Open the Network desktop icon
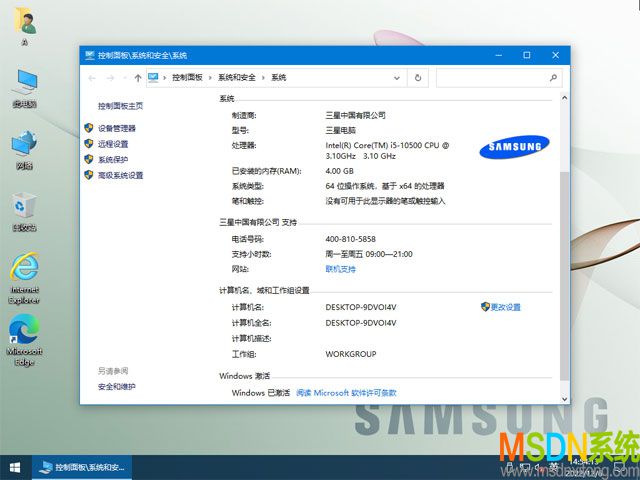This screenshot has height=480, width=640. click(24, 149)
